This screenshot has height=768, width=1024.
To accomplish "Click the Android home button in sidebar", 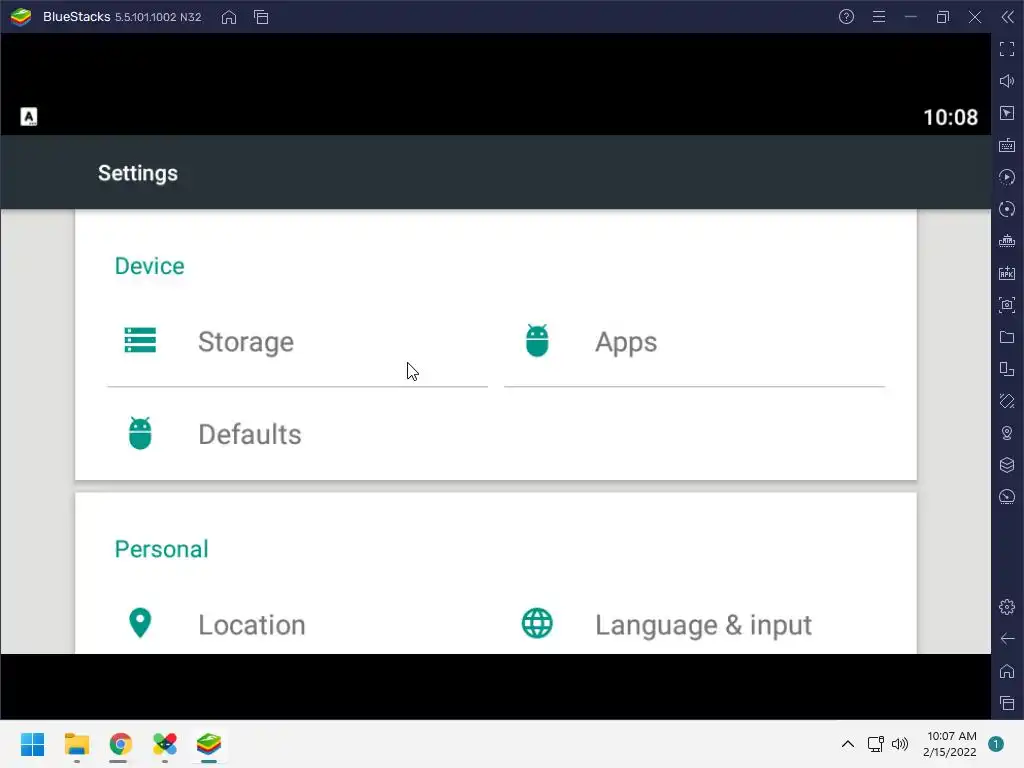I will point(1007,671).
